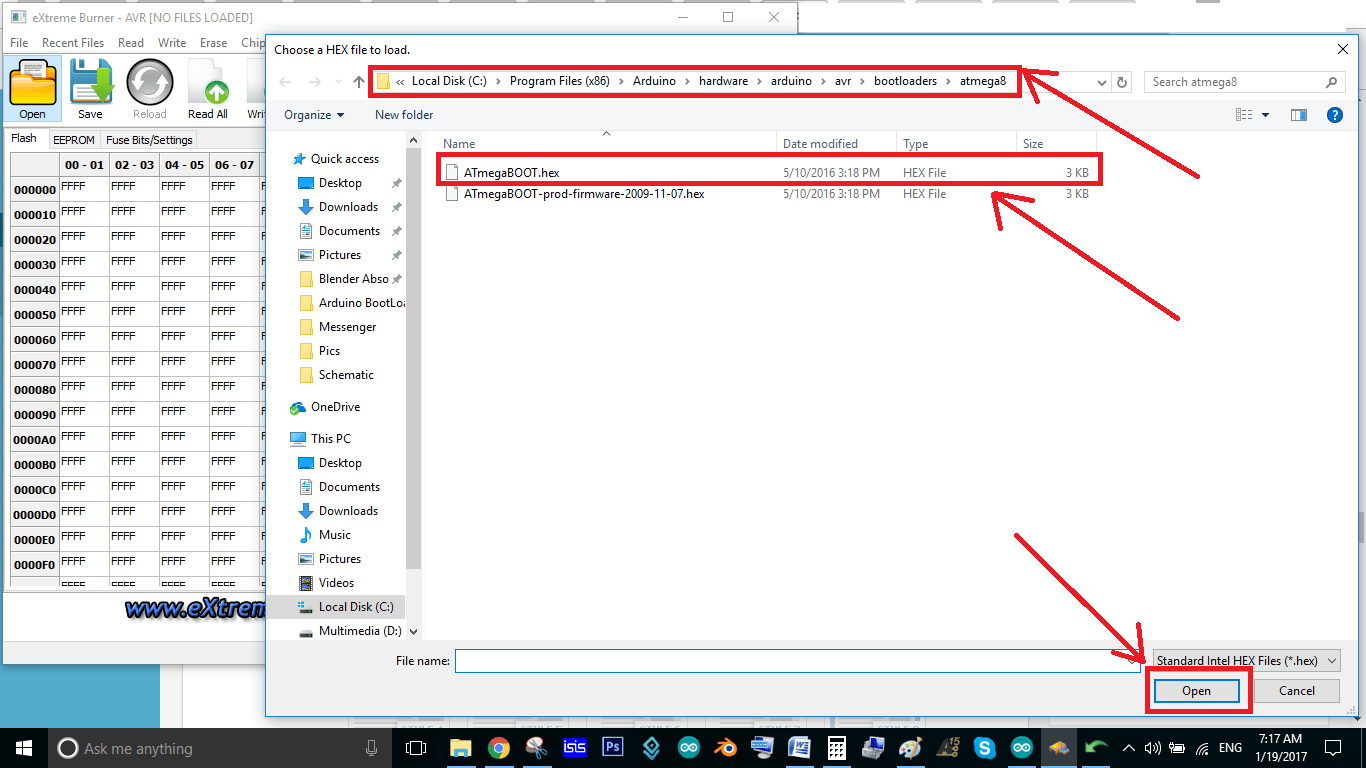Open Skype from the taskbar

(984, 748)
